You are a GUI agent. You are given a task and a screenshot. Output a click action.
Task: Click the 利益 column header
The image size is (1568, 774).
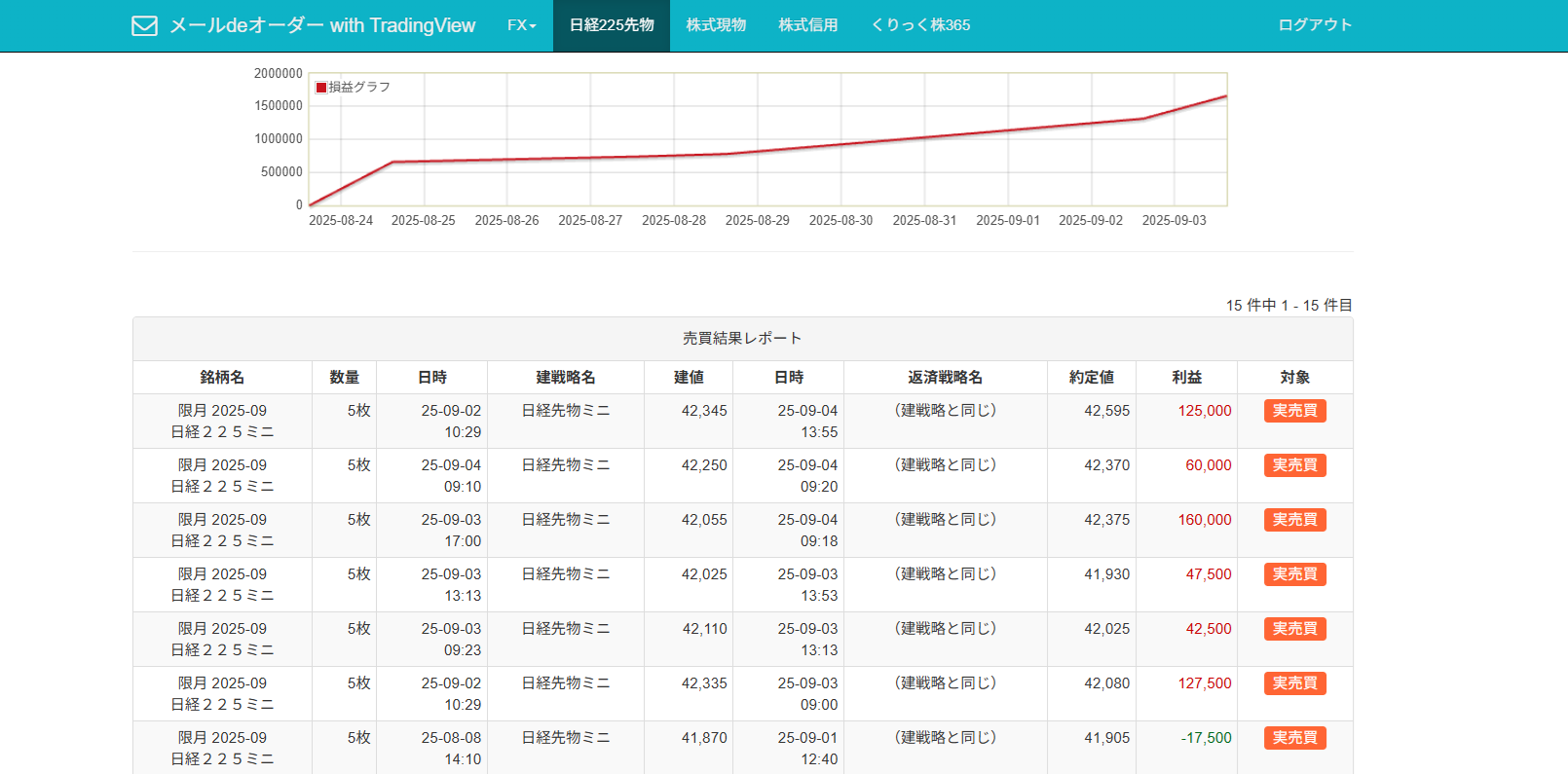[x=1186, y=378]
